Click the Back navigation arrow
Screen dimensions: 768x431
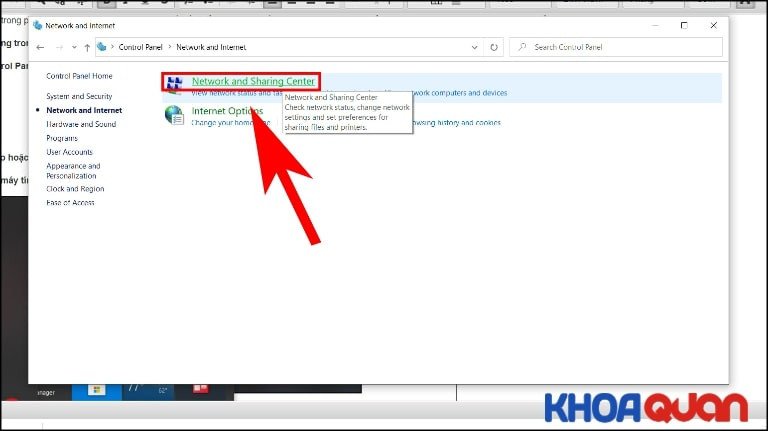click(40, 47)
